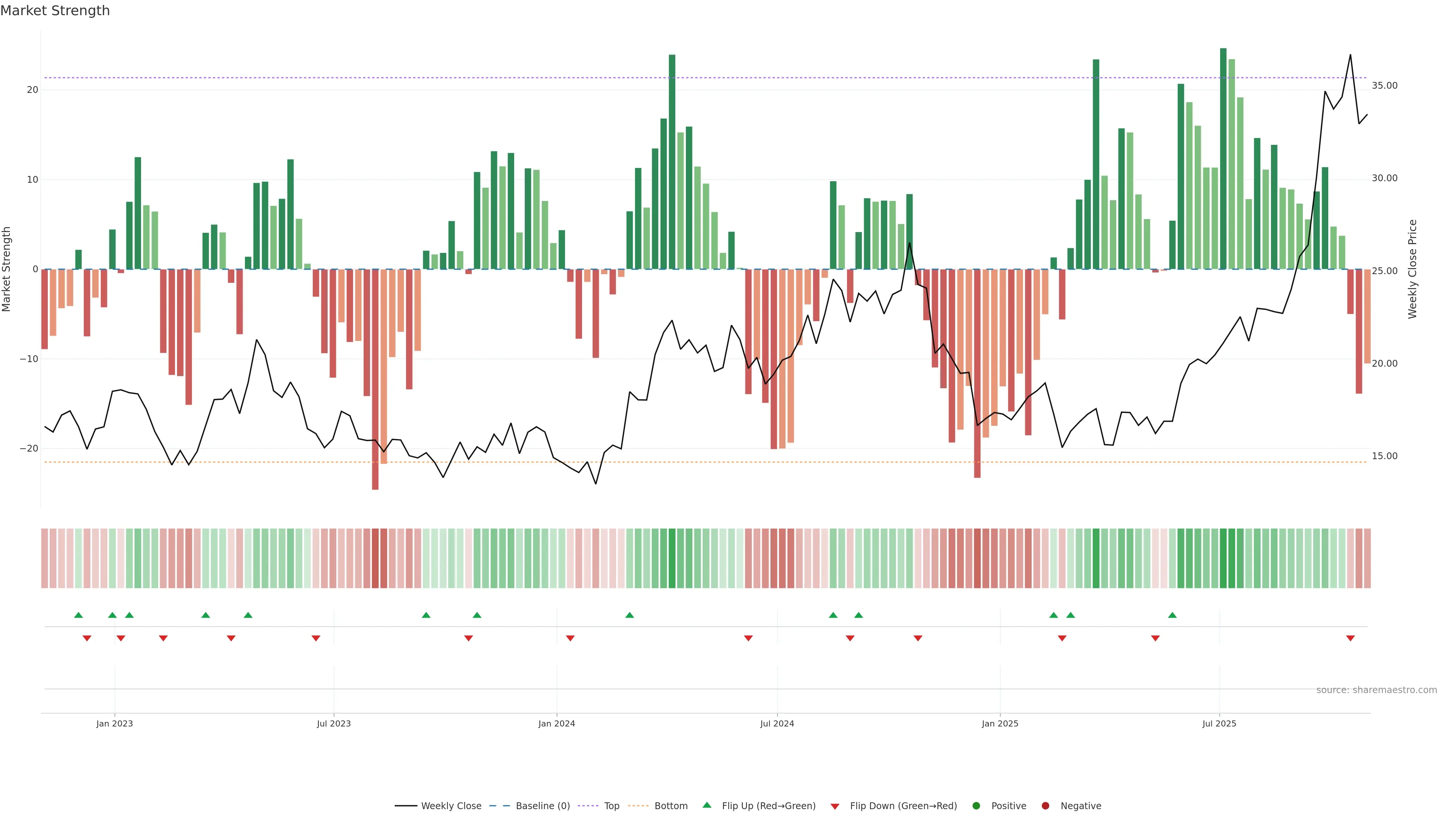Image resolution: width=1456 pixels, height=819 pixels.
Task: Toggle Top threshold legend entry
Action: (x=611, y=805)
